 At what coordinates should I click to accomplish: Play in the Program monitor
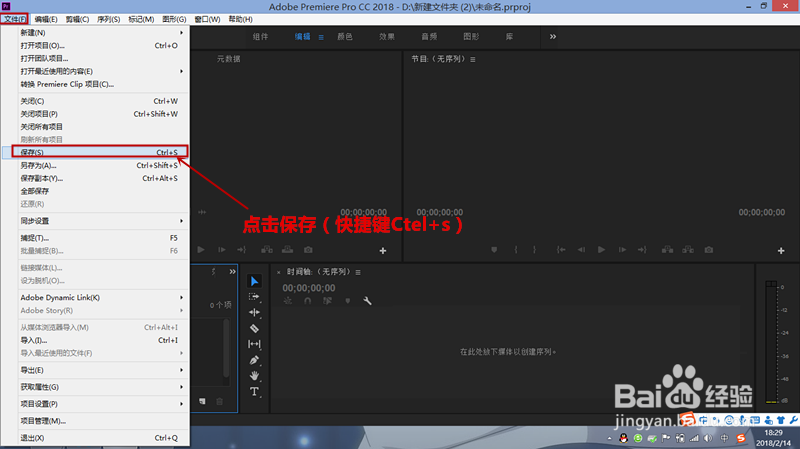click(x=602, y=250)
